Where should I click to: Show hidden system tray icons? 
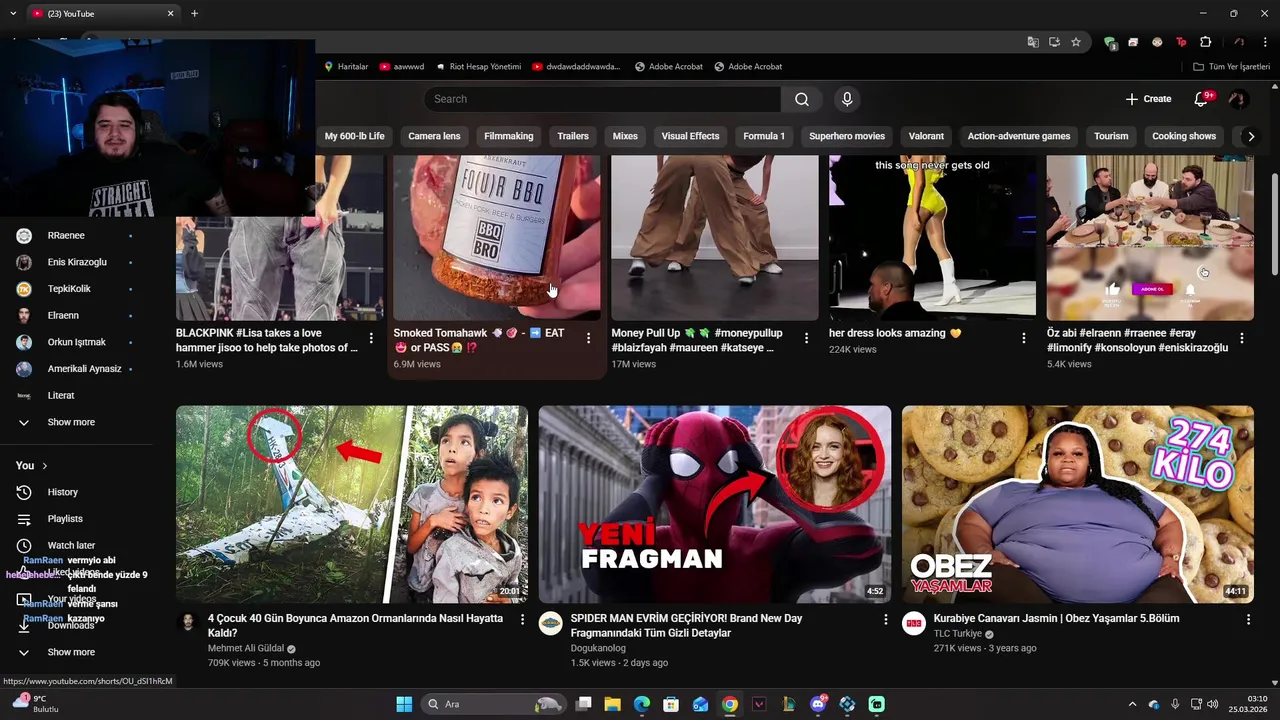1132,704
